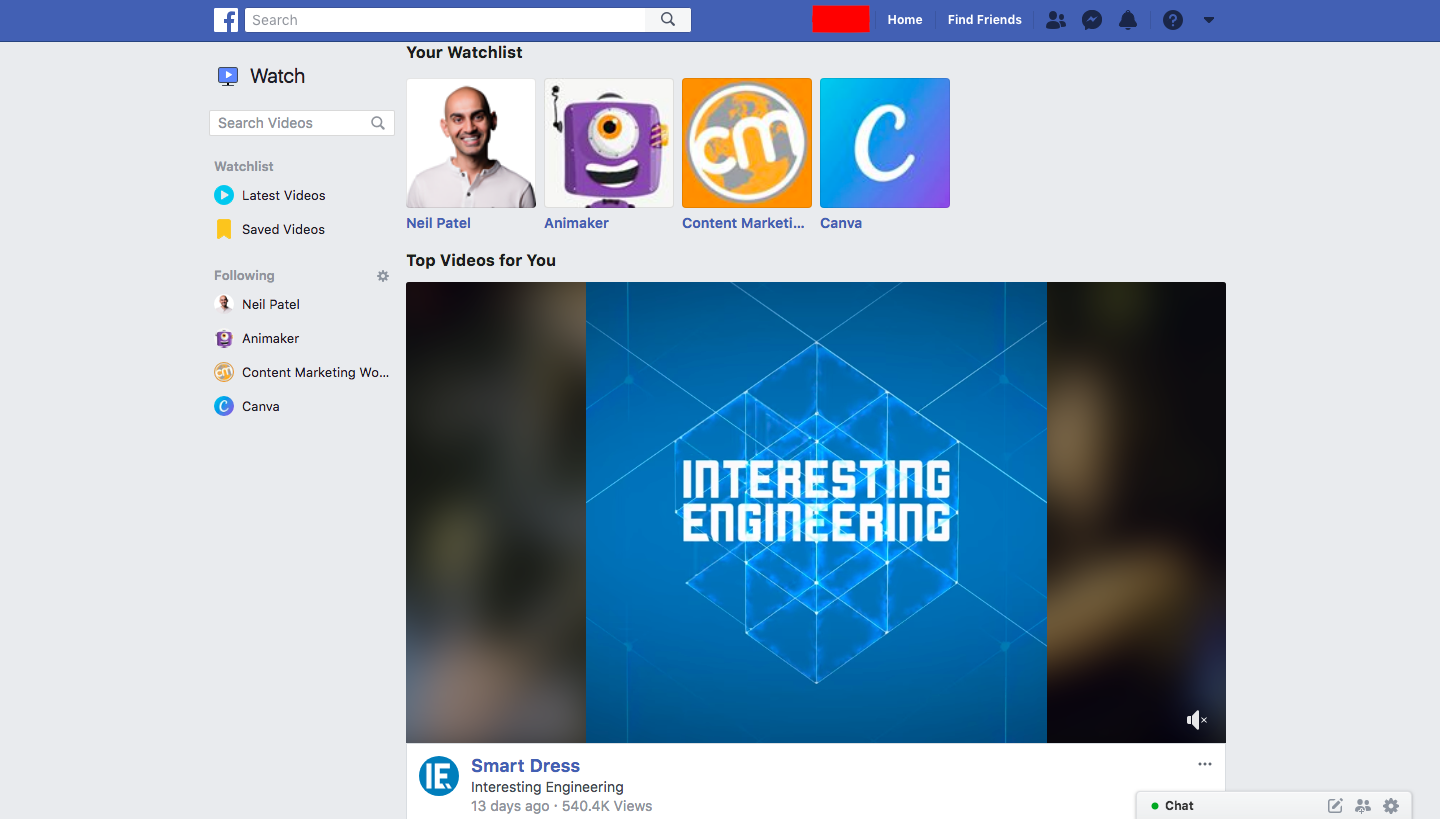This screenshot has height=819, width=1440.
Task: Click the Canva link under thumbnail
Action: [841, 223]
